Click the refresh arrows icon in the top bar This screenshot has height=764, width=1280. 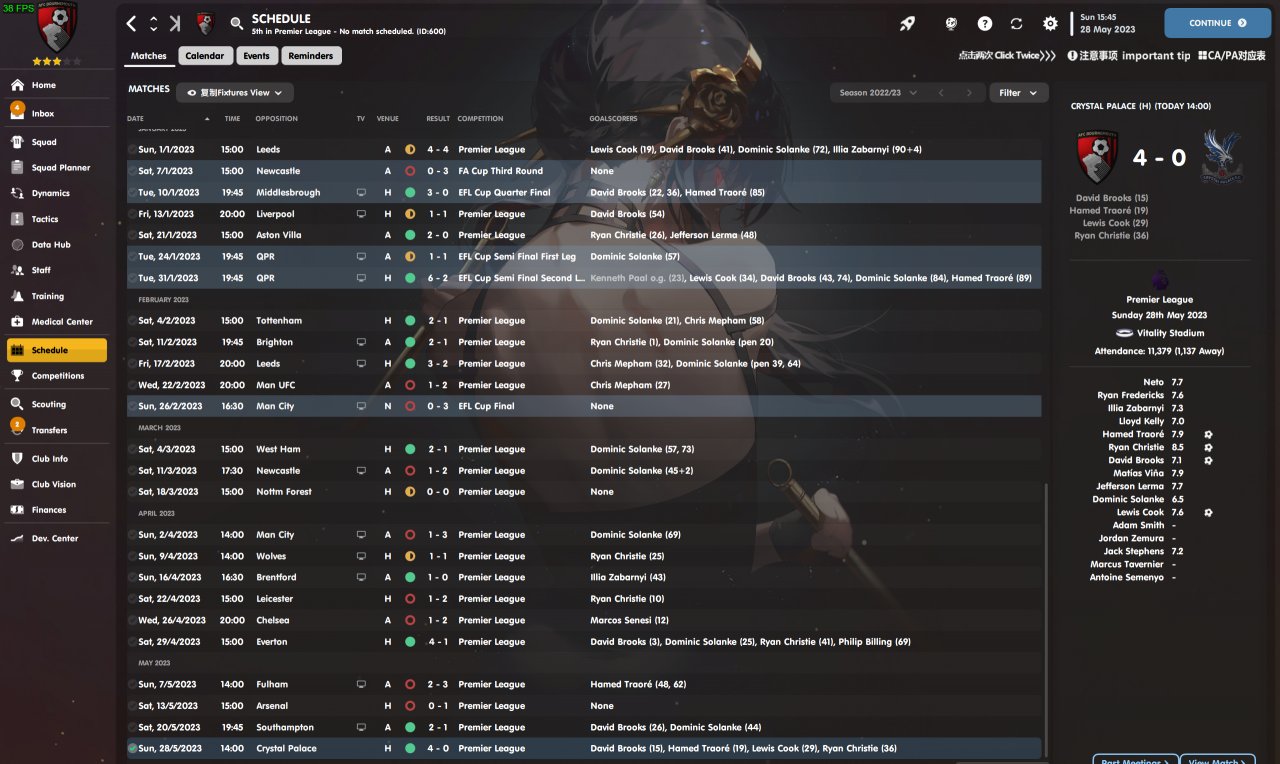pyautogui.click(x=1017, y=23)
